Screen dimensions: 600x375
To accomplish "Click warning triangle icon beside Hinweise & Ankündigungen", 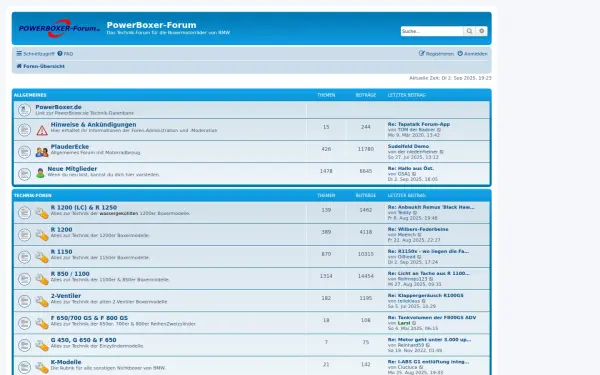I will (42, 130).
